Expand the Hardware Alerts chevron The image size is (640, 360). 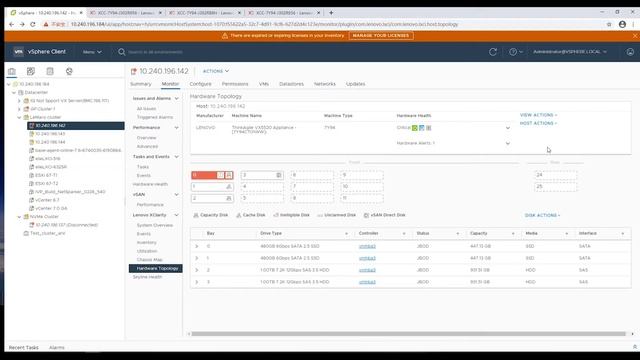click(508, 143)
